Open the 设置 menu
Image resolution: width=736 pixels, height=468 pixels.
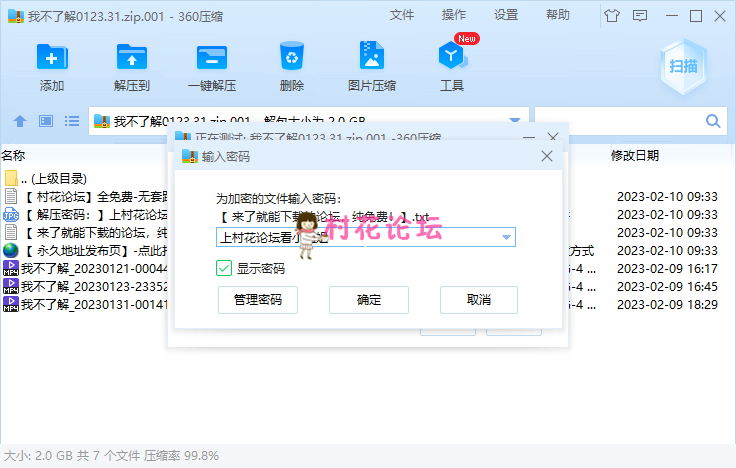pyautogui.click(x=506, y=15)
